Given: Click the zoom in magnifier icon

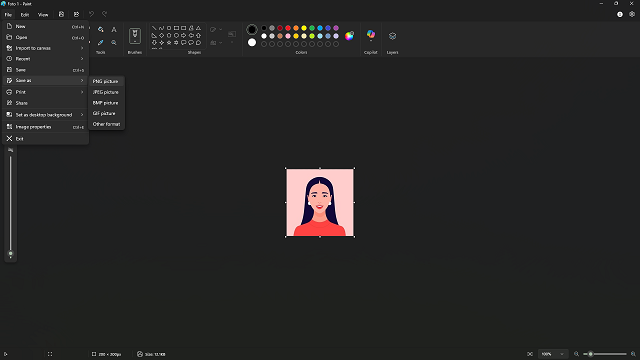Looking at the screenshot, I should 633,354.
